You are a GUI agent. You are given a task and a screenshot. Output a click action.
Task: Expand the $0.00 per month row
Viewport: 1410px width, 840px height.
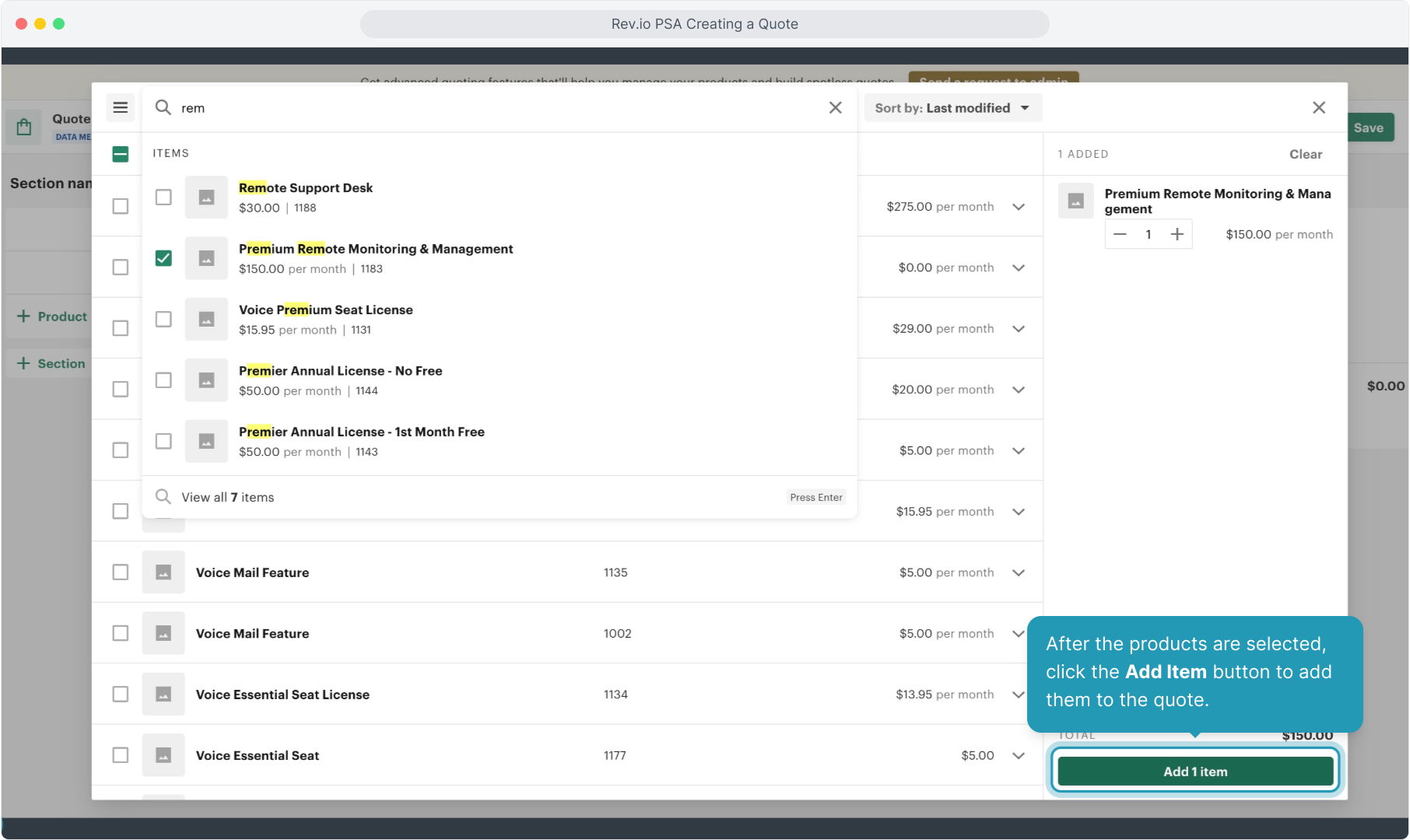(1019, 268)
